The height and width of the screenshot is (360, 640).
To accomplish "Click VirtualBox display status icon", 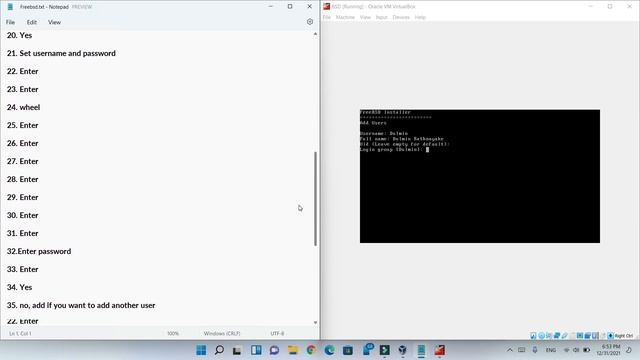I will coord(580,336).
